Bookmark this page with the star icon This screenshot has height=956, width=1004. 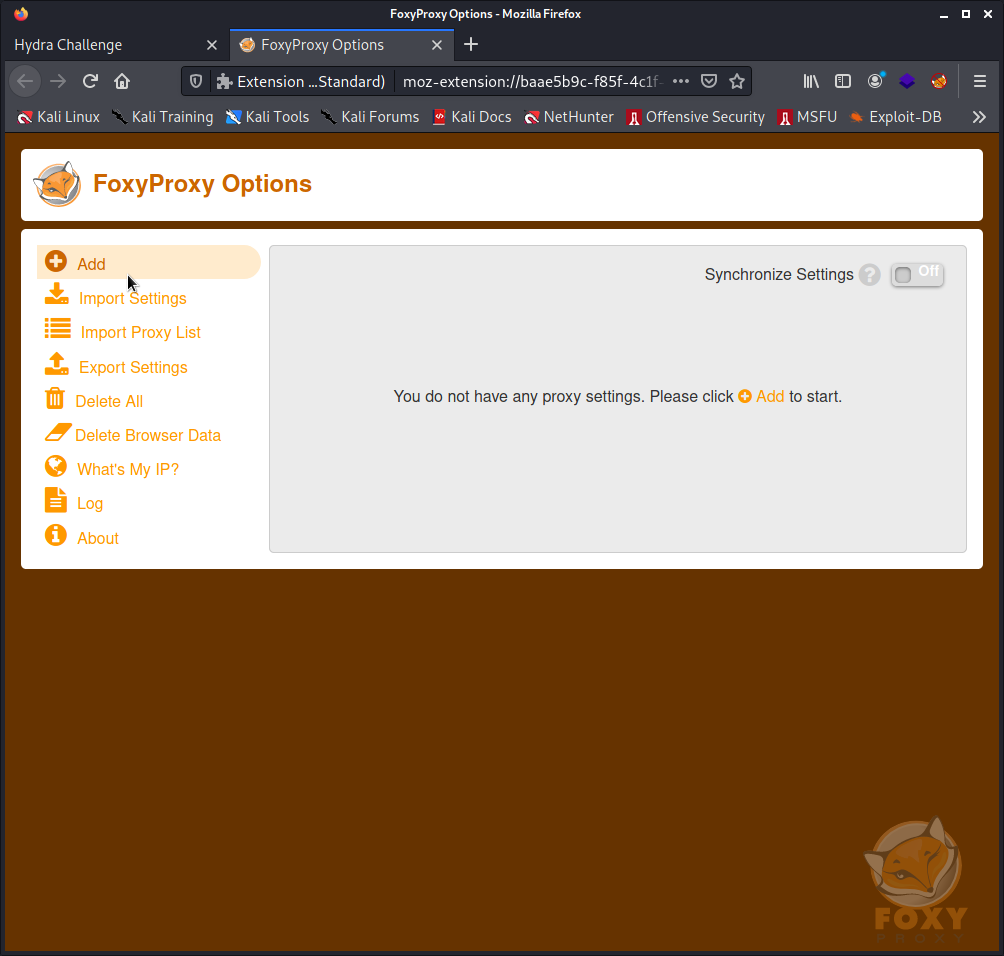click(737, 81)
